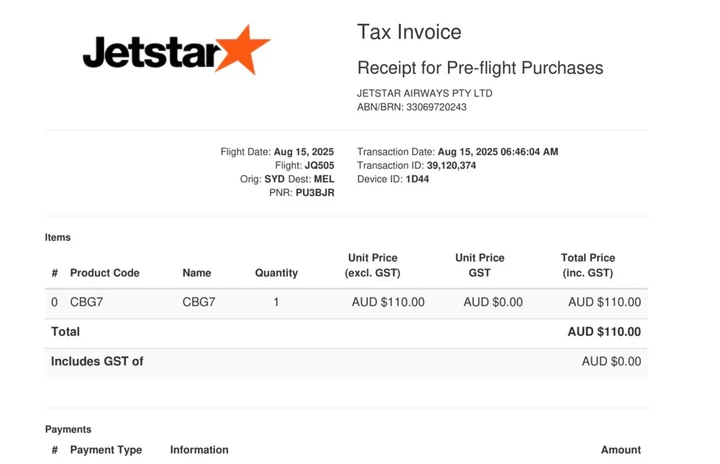Click the Transaction ID 39,120,374
Image resolution: width=720 pixels, height=464 pixels.
451,166
